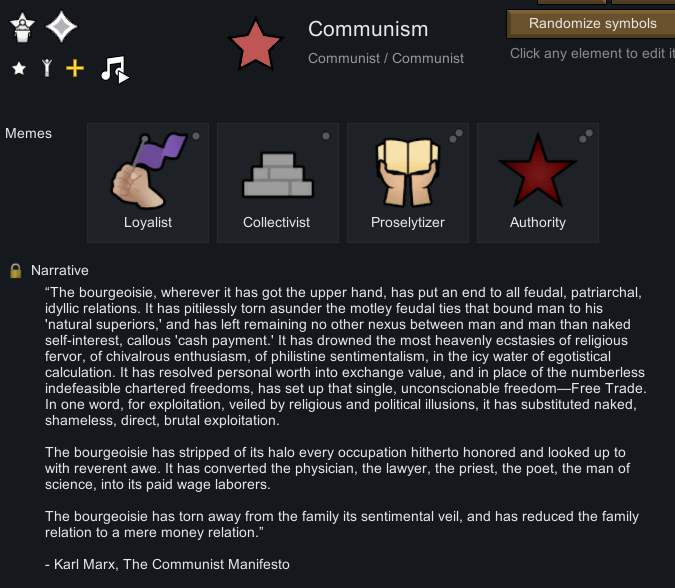675x588 pixels.
Task: Click the small white star icon
Action: pos(19,69)
